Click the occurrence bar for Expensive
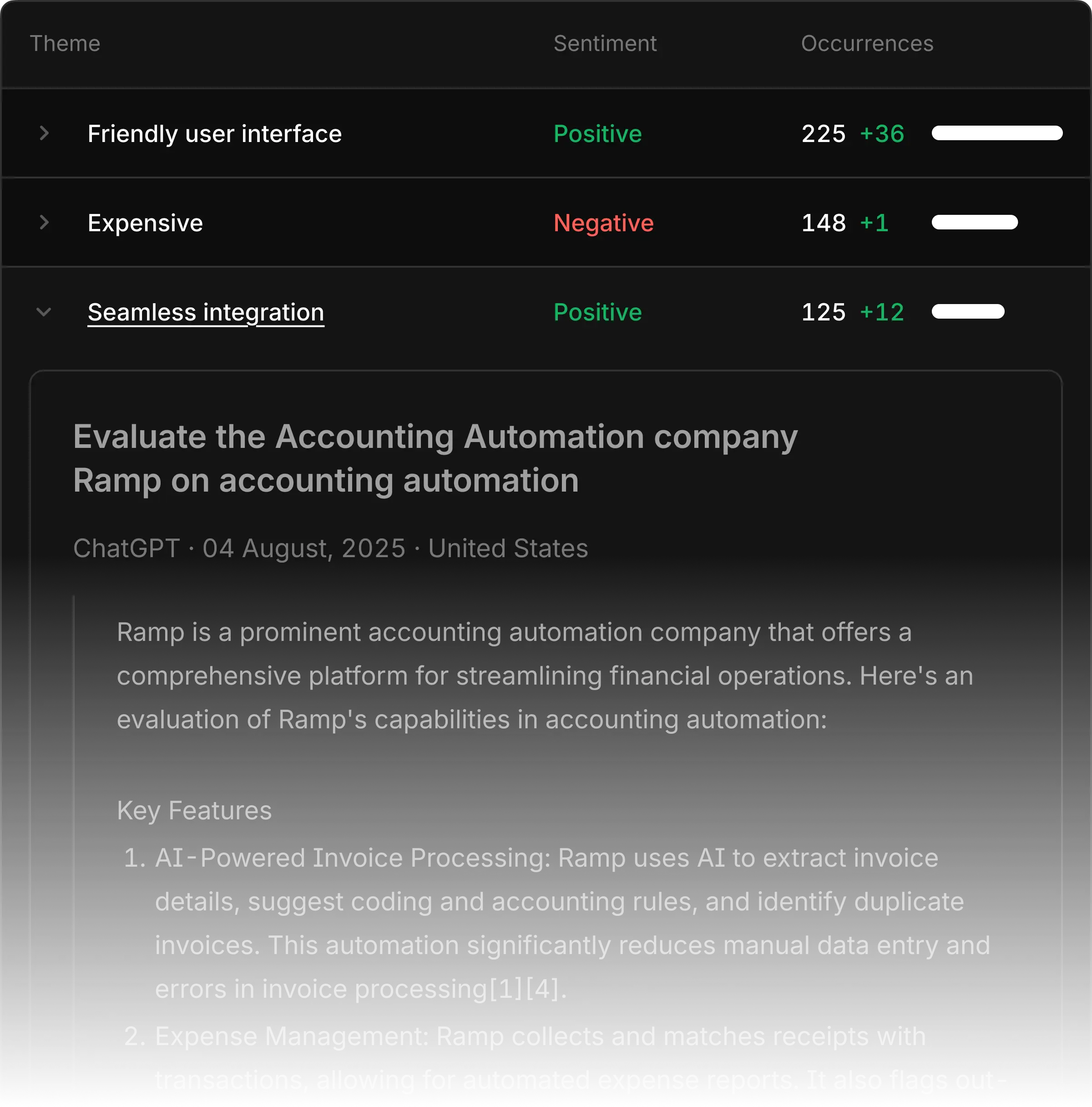This screenshot has width=1092, height=1107. tap(974, 222)
